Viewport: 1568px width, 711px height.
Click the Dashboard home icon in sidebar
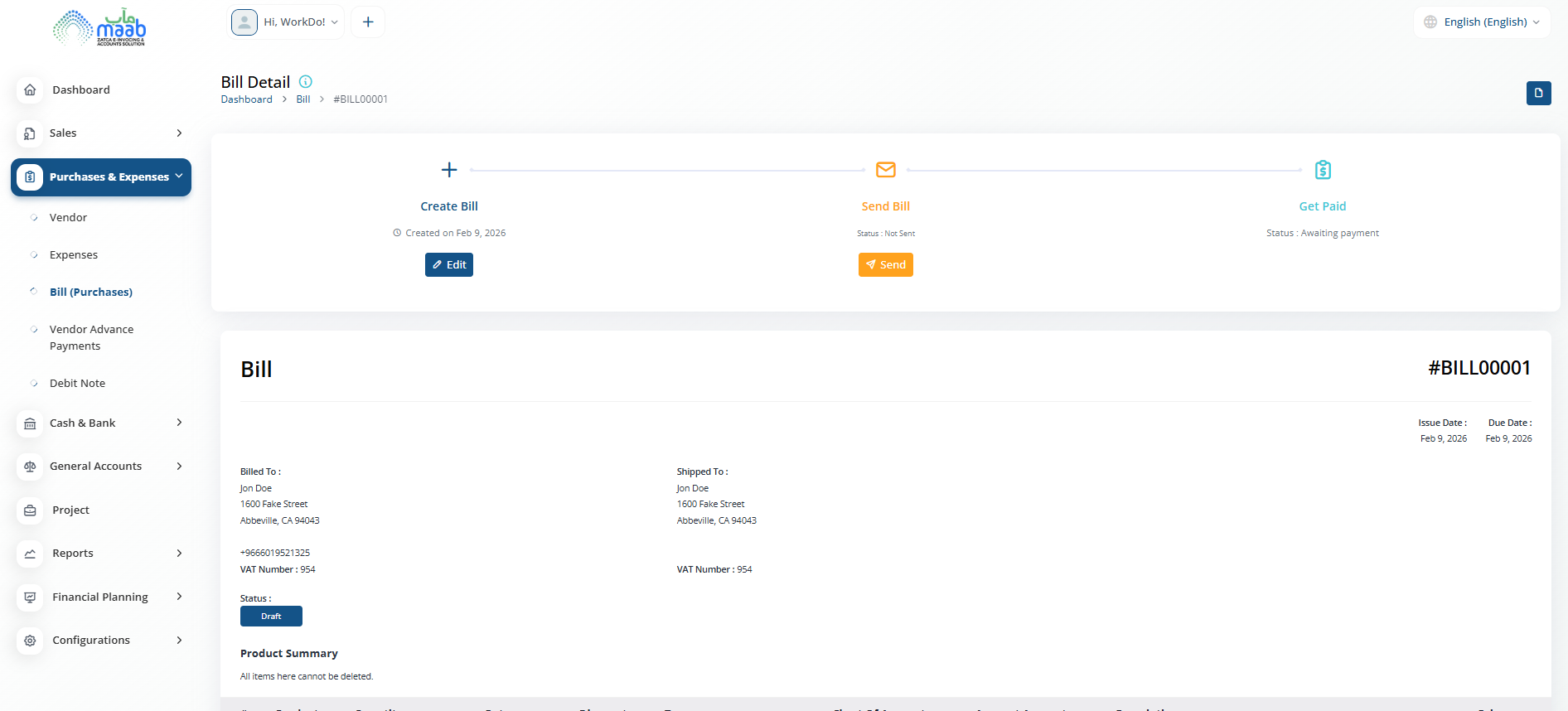30,89
